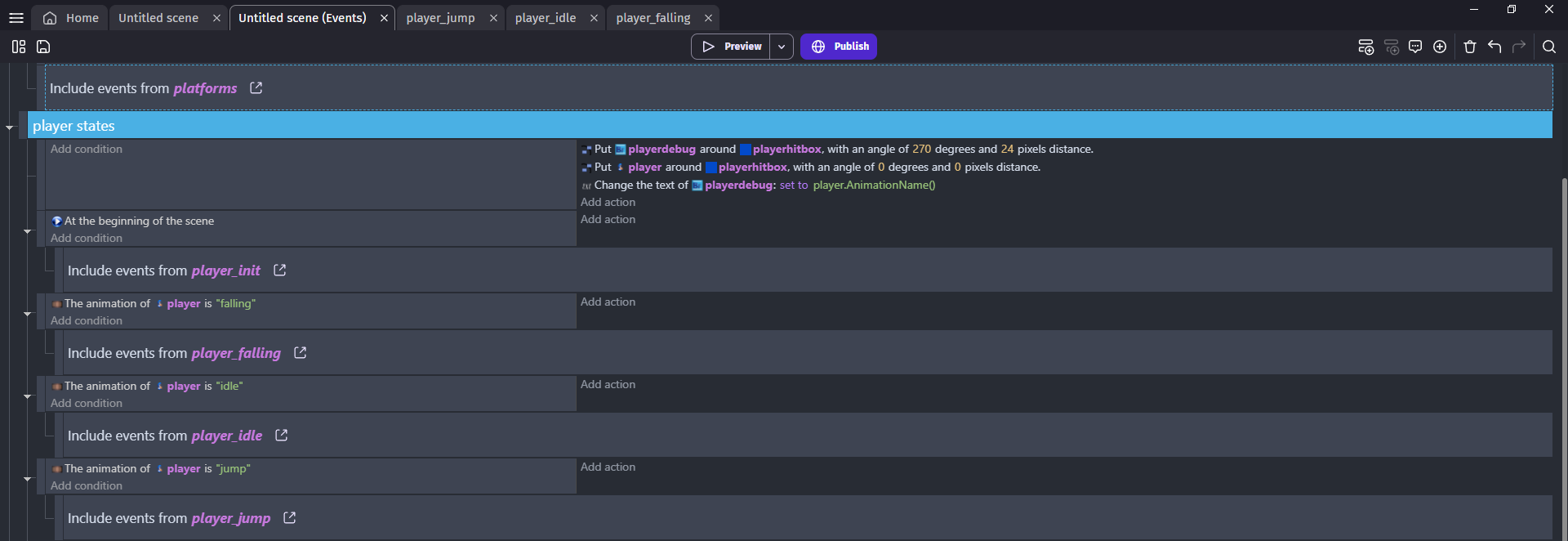Open the search in events magnifier icon
1568x541 pixels.
coord(1549,47)
